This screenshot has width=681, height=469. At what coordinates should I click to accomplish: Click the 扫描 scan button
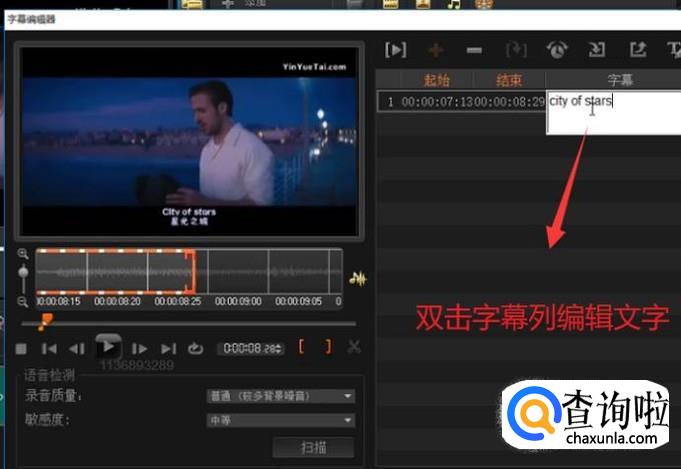click(x=313, y=447)
